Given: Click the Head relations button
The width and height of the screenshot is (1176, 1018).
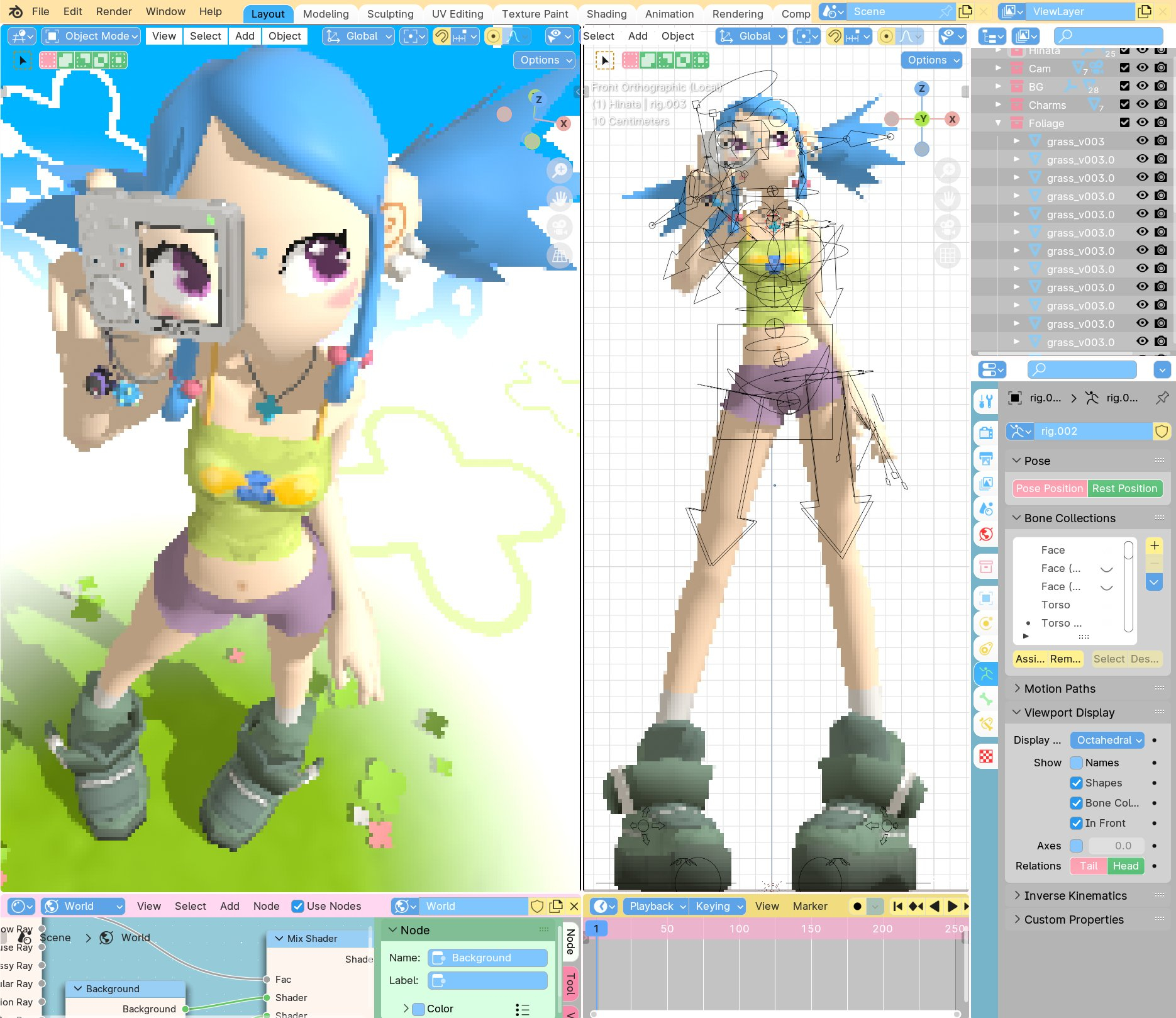Looking at the screenshot, I should pos(1125,866).
